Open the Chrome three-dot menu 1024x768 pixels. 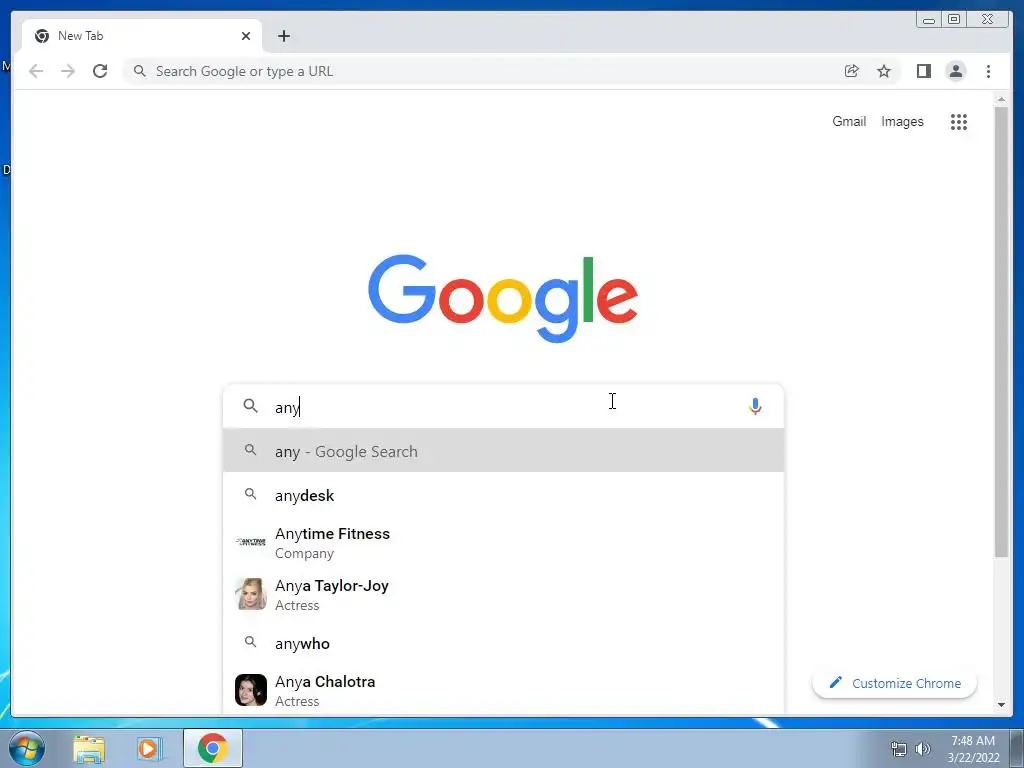(x=988, y=71)
